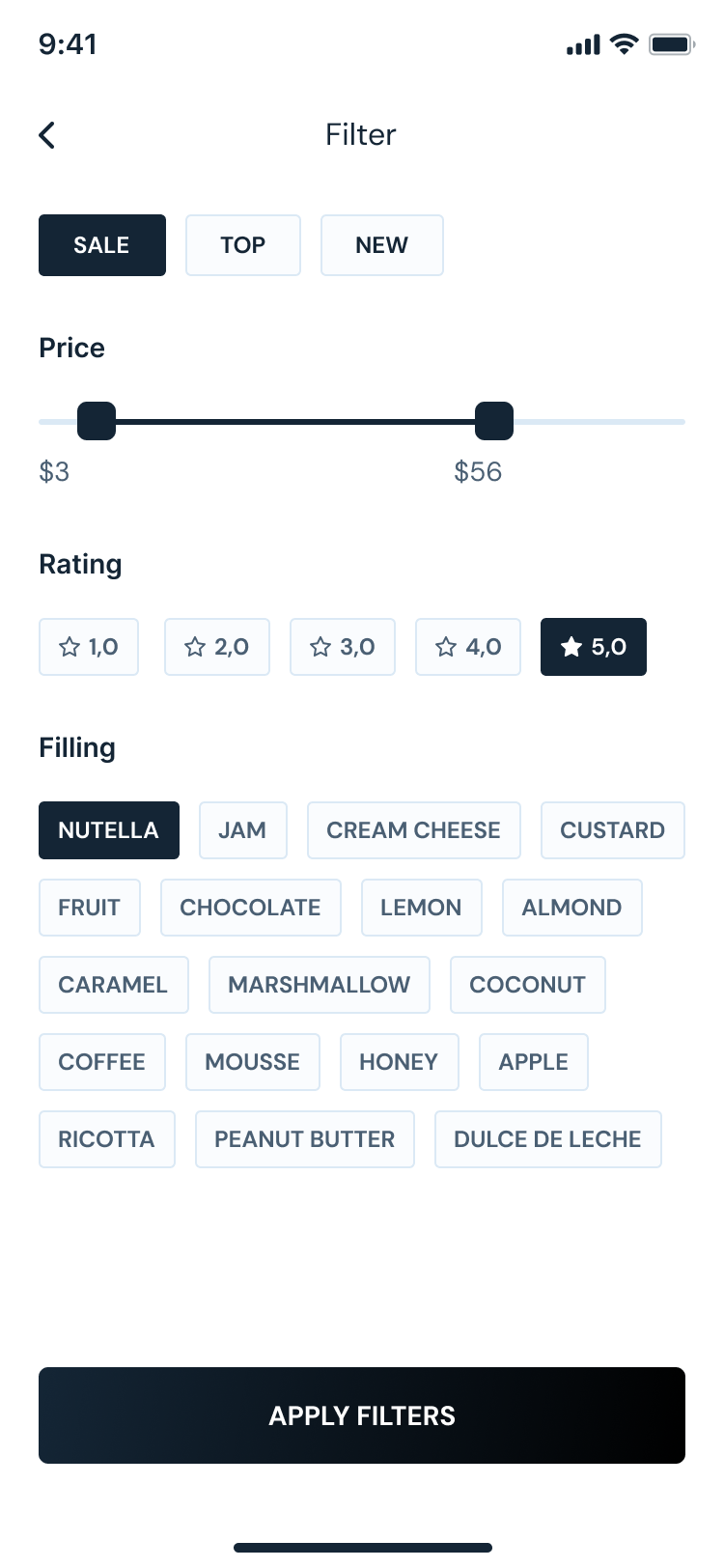Disable the NUTELLA filling filter
724x1568 pixels.
coord(109,830)
